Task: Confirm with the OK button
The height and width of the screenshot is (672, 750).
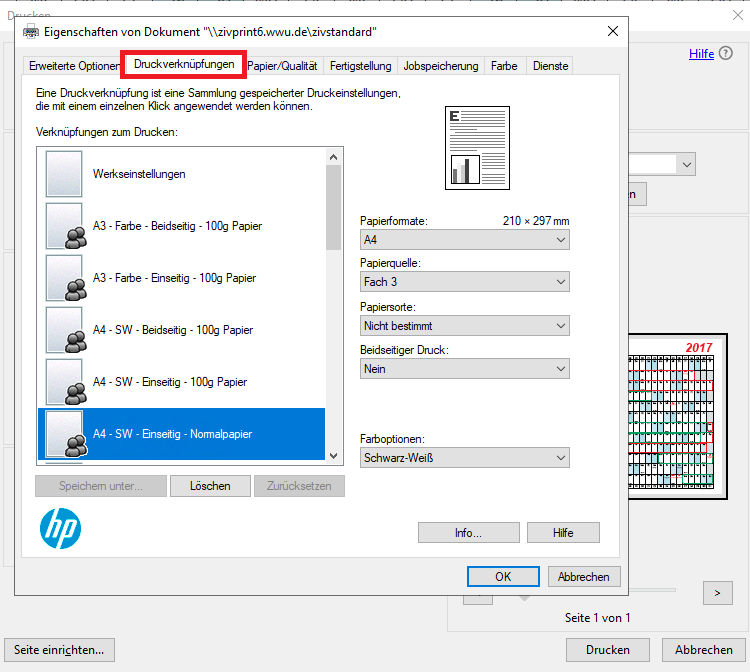Action: 503,577
